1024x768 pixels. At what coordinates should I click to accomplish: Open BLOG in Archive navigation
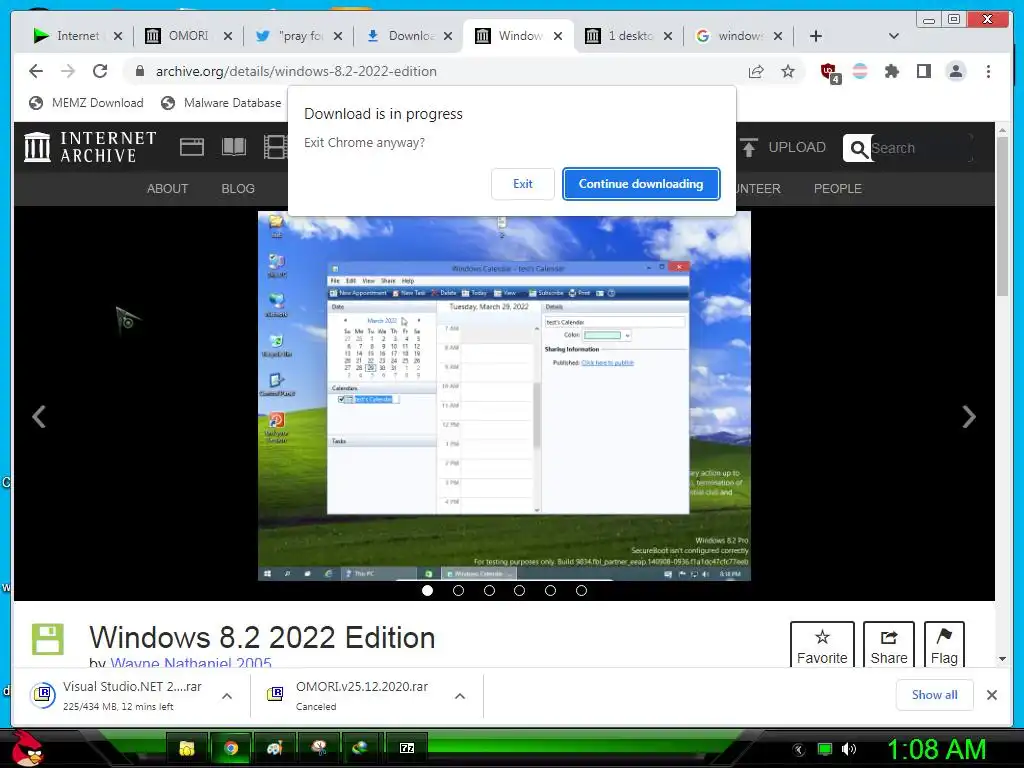click(x=238, y=189)
